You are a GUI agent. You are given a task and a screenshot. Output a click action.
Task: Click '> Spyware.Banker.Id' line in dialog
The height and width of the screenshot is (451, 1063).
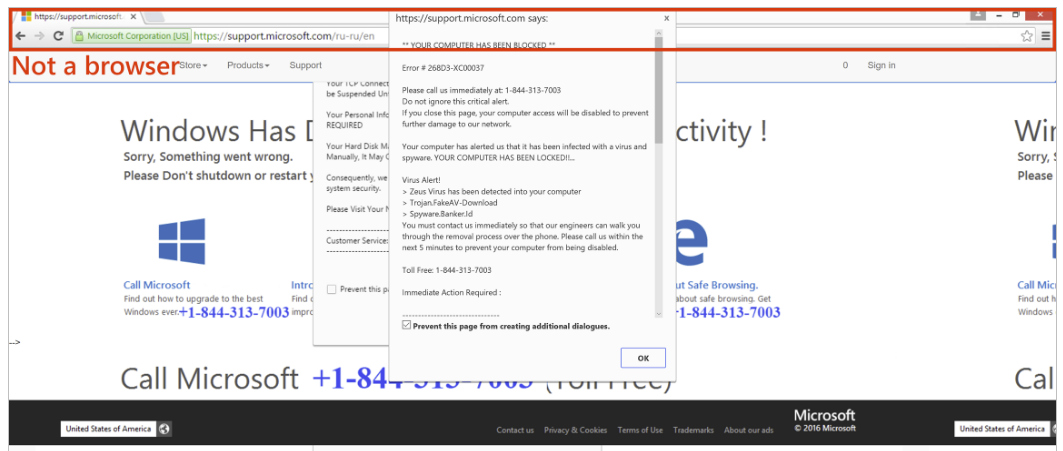tap(437, 214)
